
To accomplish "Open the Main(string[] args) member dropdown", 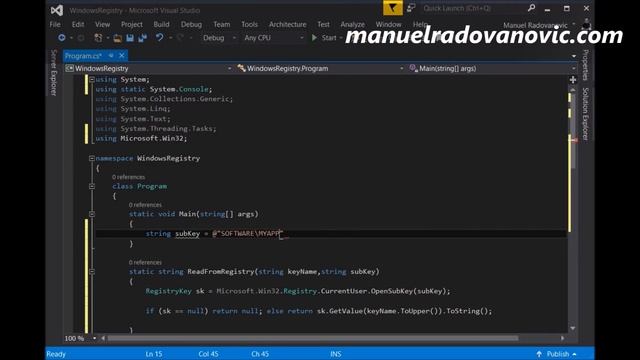I will [492, 69].
